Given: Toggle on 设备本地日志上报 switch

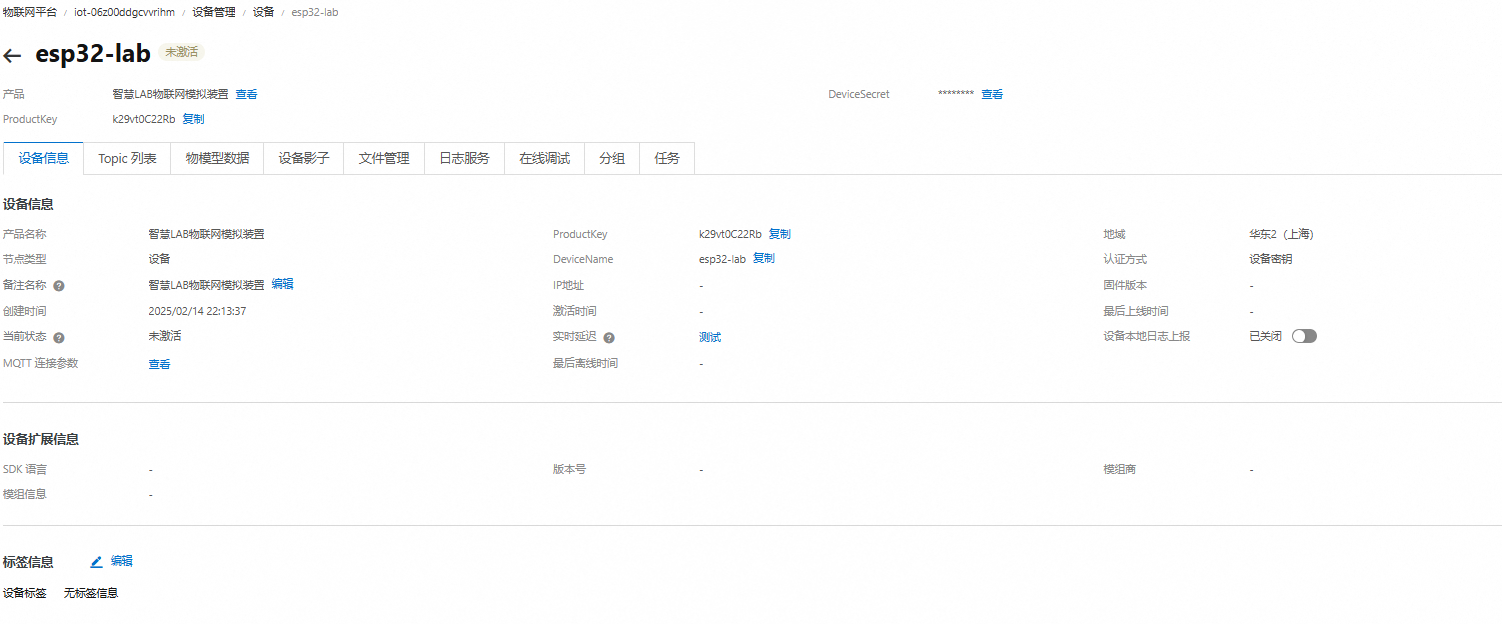Looking at the screenshot, I should pos(1304,336).
